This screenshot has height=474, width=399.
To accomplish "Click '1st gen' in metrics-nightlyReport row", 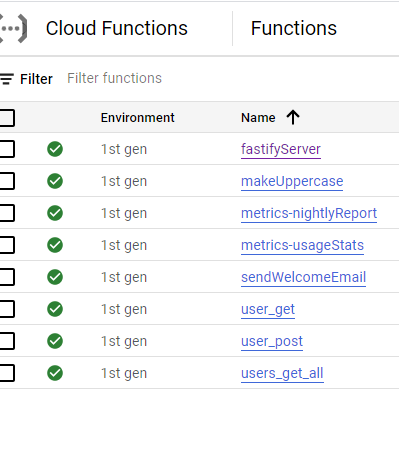I will pyautogui.click(x=124, y=213).
